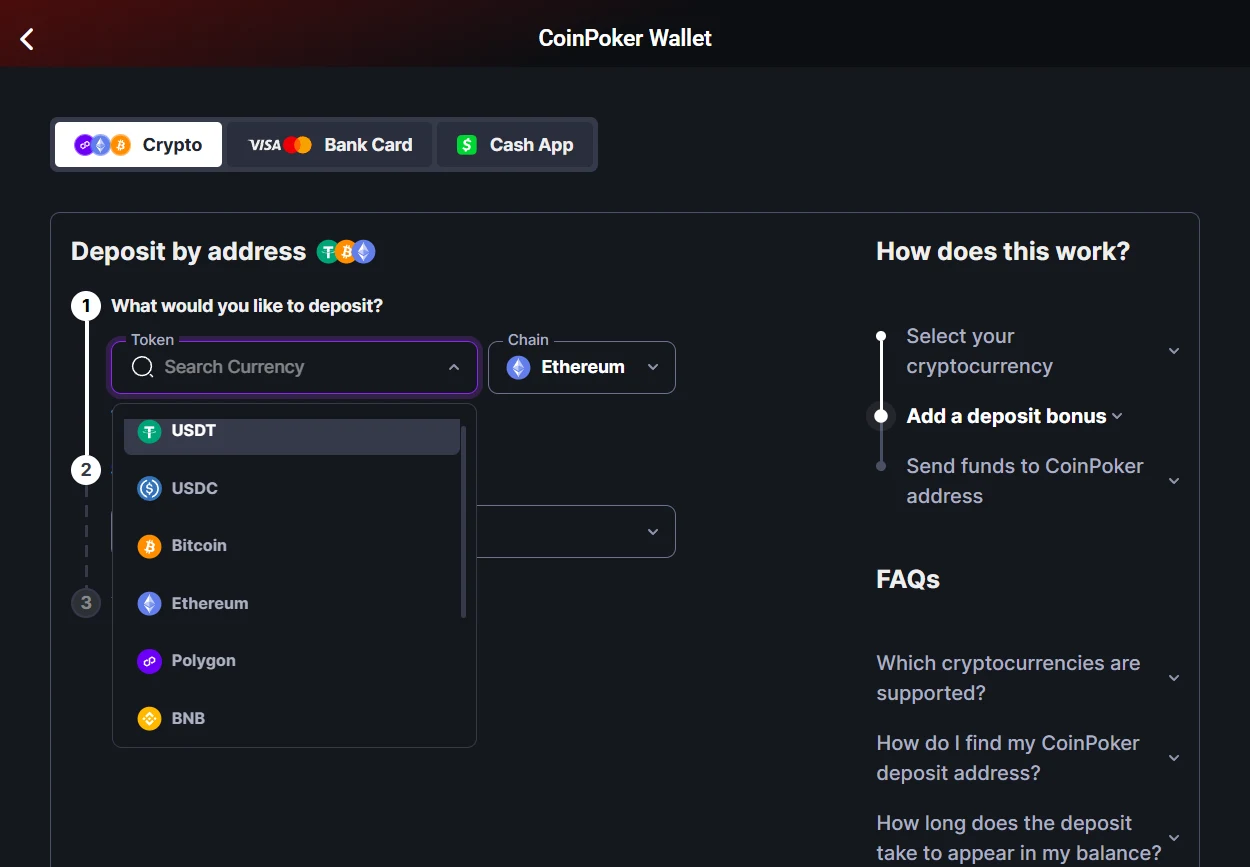Click the How does this work heading
The image size is (1250, 867).
click(x=1003, y=251)
